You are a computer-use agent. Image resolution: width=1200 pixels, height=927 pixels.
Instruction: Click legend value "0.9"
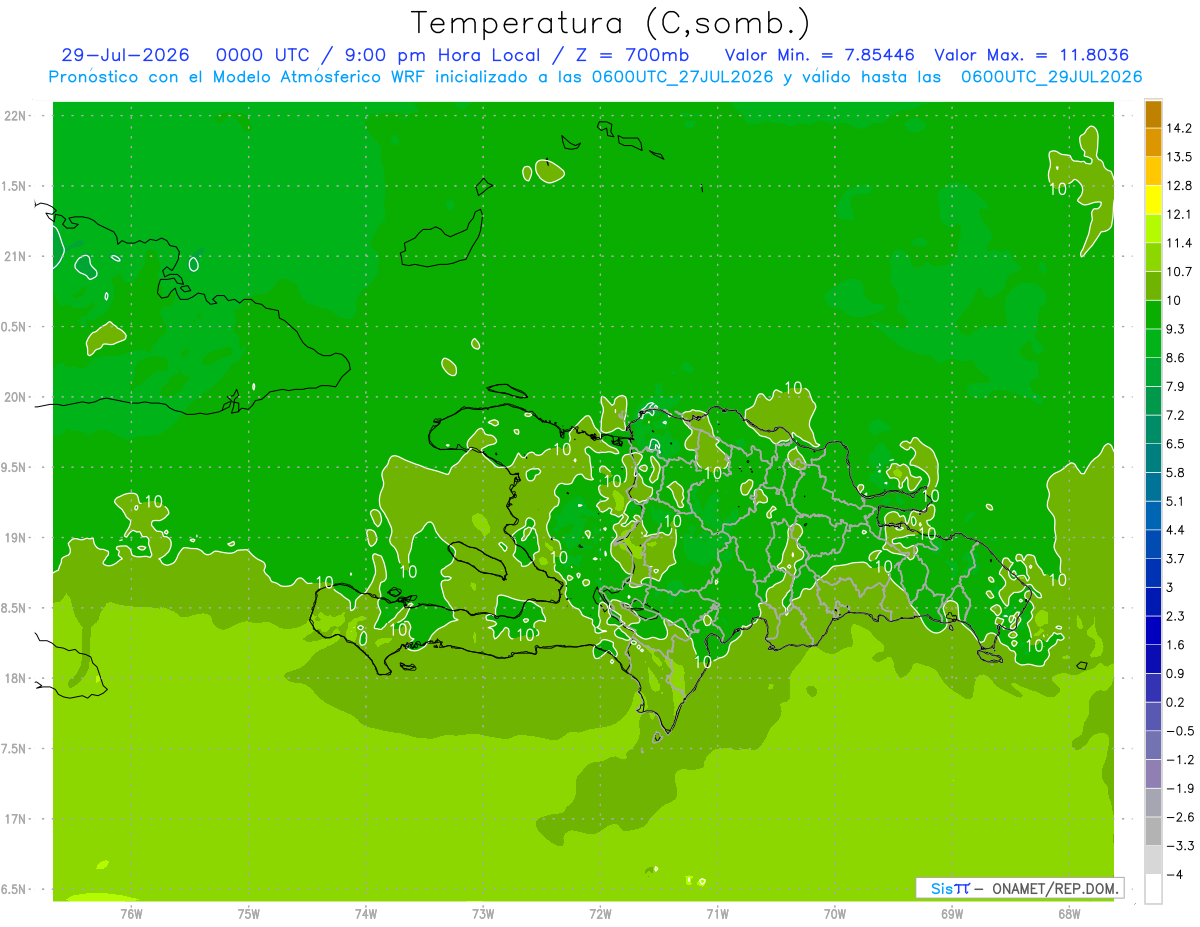click(x=1176, y=673)
